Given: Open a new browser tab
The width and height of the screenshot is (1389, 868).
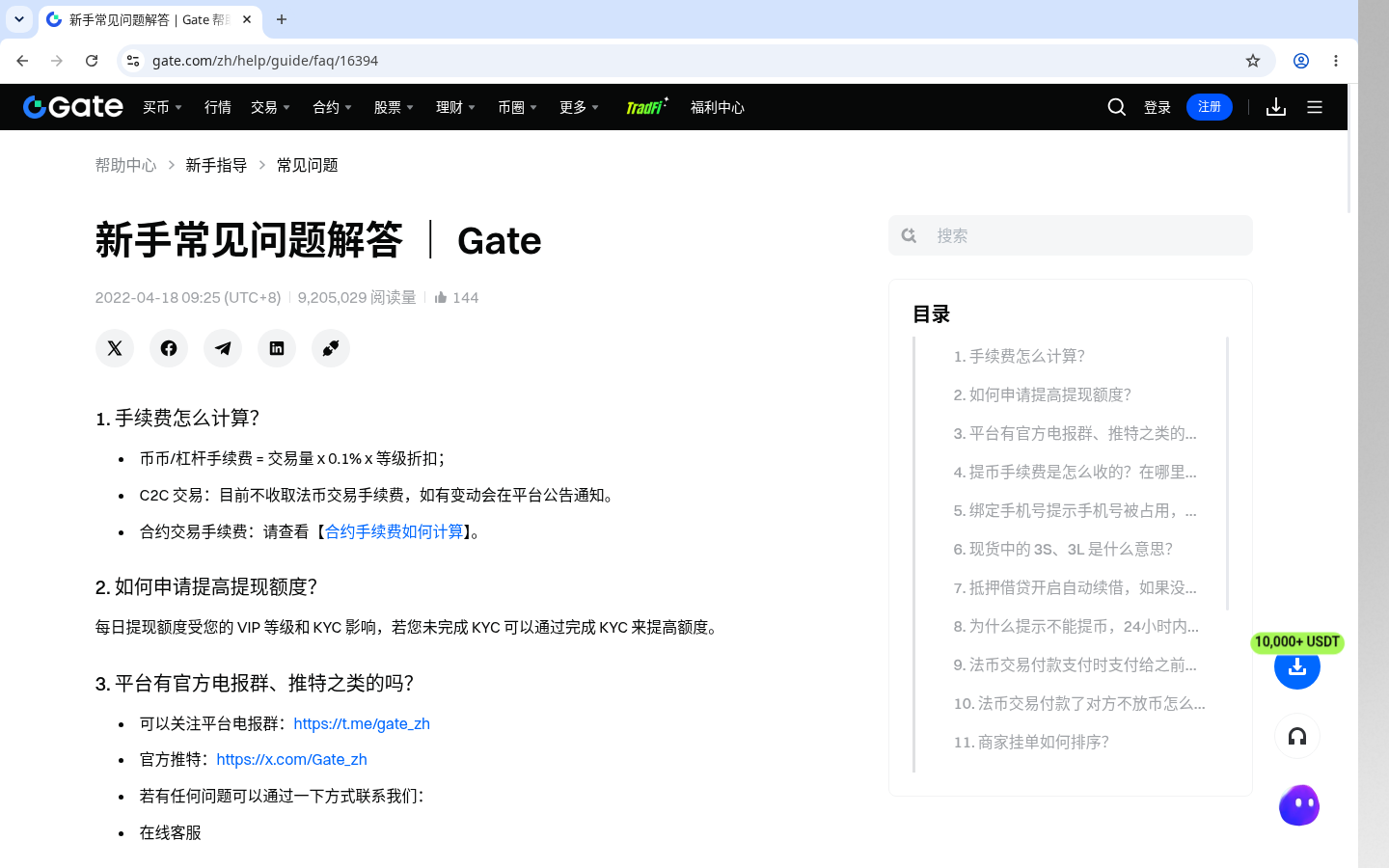Looking at the screenshot, I should coord(282,19).
